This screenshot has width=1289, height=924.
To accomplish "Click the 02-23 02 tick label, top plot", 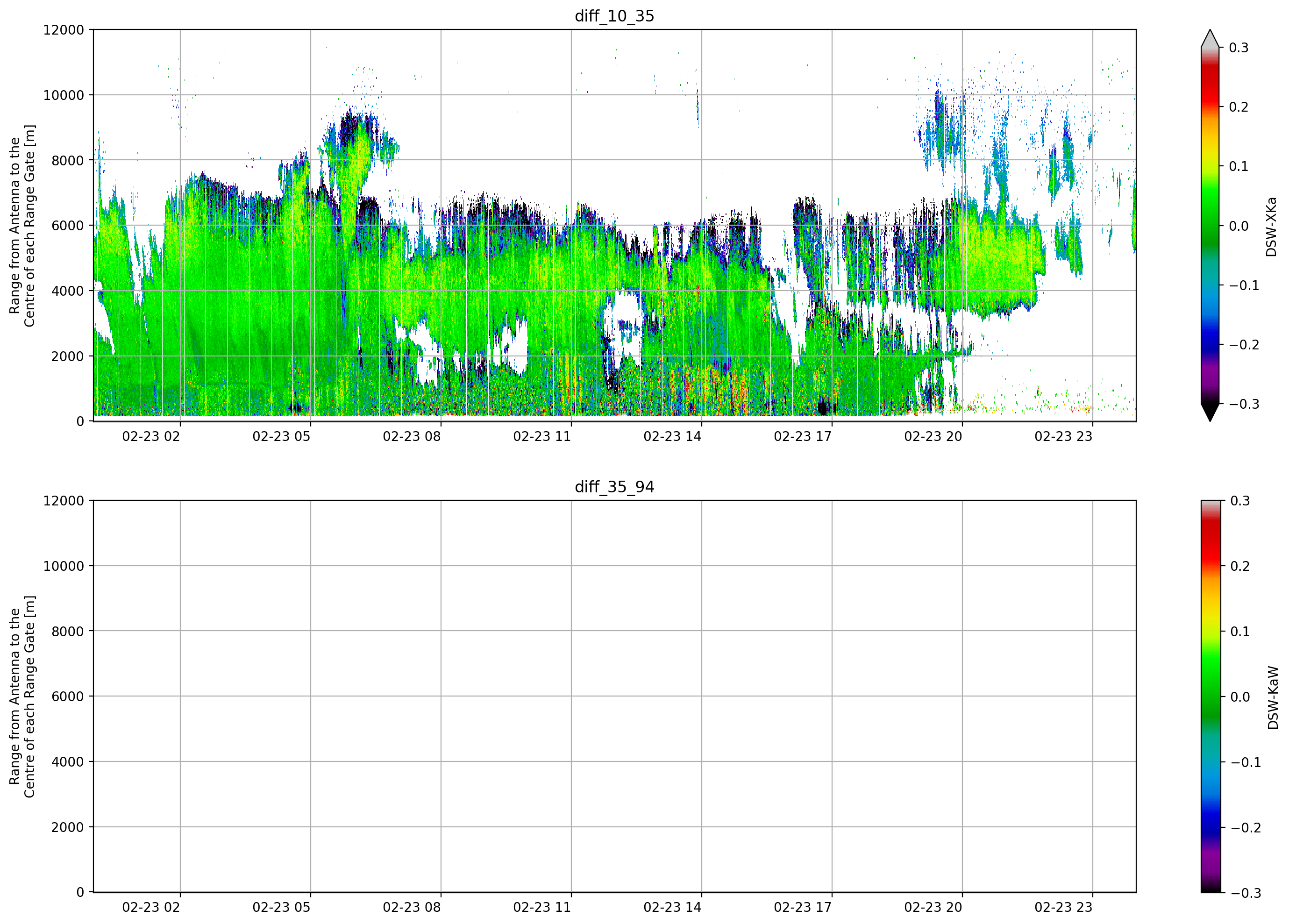I will pyautogui.click(x=150, y=436).
